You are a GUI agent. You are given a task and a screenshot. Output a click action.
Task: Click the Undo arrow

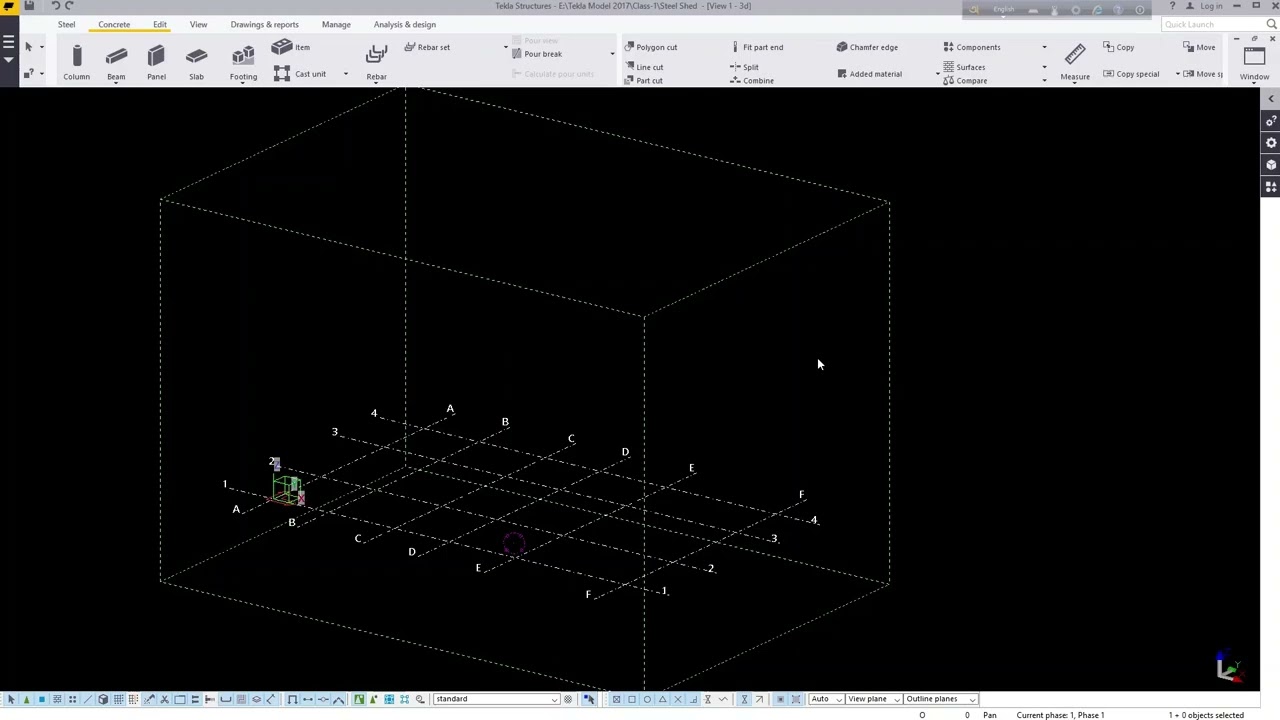(x=55, y=6)
